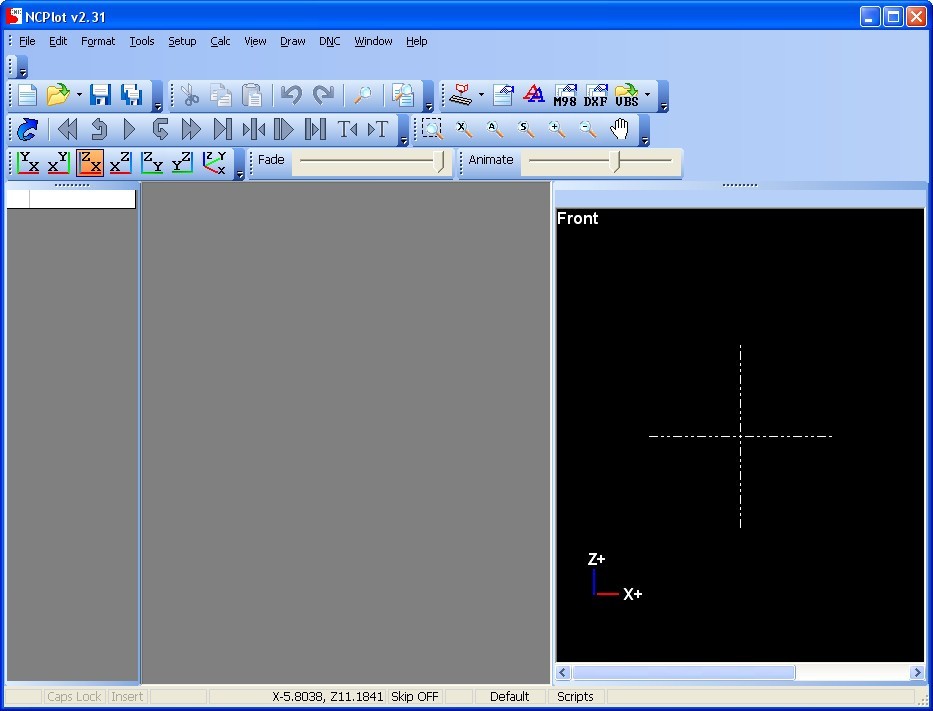Screen dimensions: 933x711
Task: Open dropdown arrow beside the machine setup icon
Action: (481, 97)
